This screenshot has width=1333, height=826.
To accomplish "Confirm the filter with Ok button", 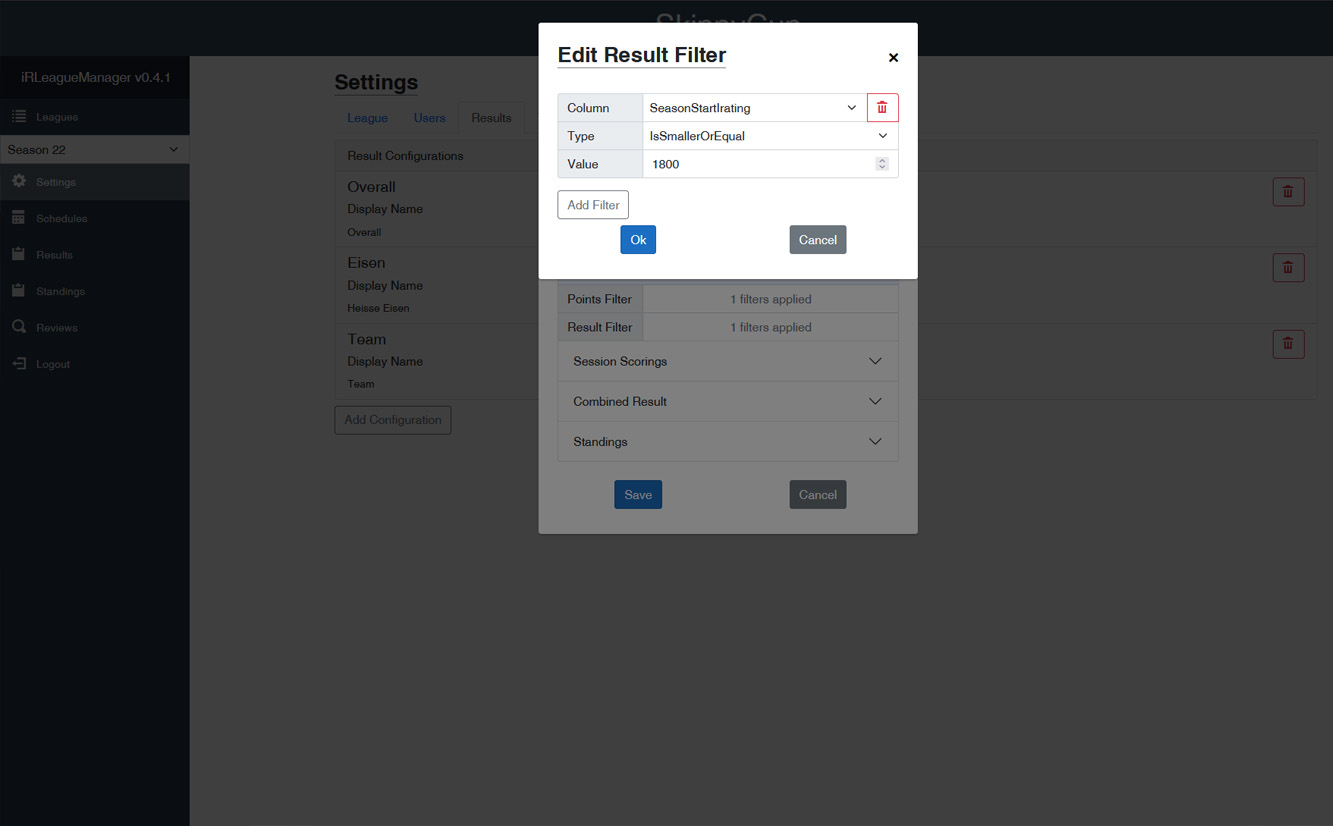I will pos(638,240).
